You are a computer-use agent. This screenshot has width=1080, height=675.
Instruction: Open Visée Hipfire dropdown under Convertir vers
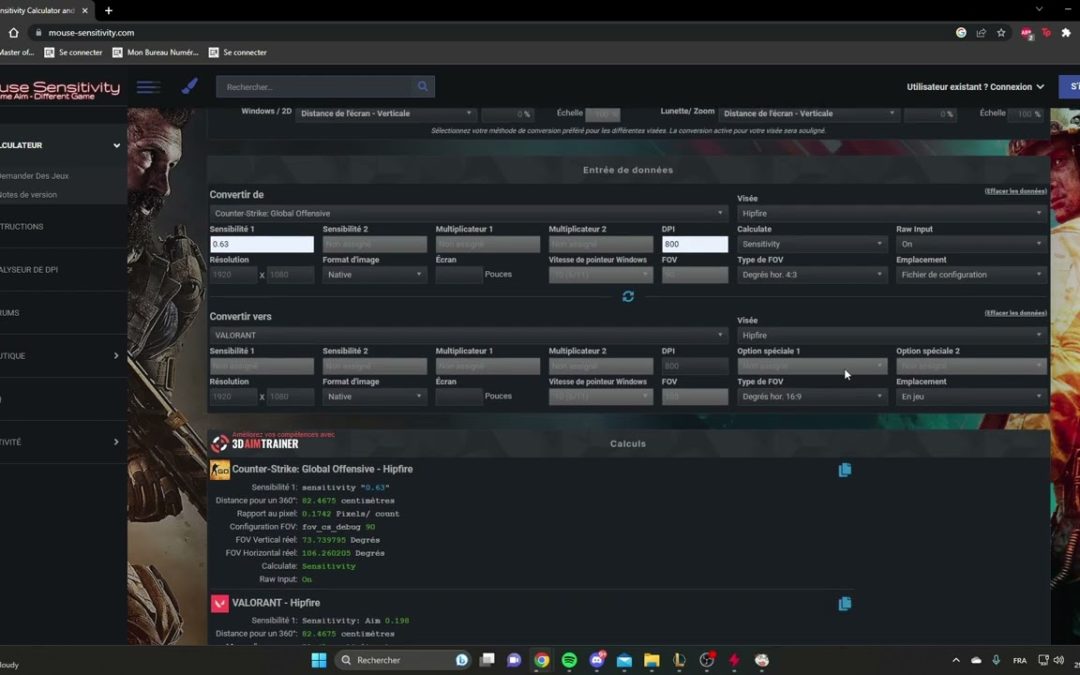pos(892,335)
